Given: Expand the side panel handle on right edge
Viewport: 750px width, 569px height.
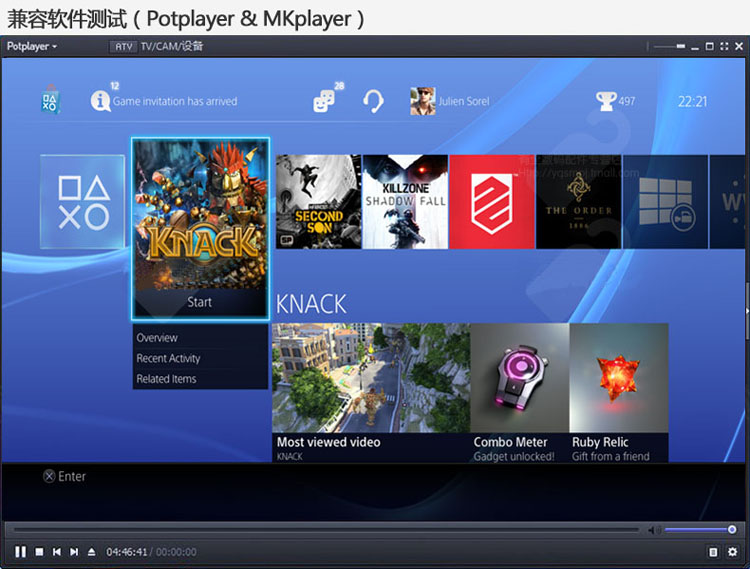Looking at the screenshot, I should (747, 311).
